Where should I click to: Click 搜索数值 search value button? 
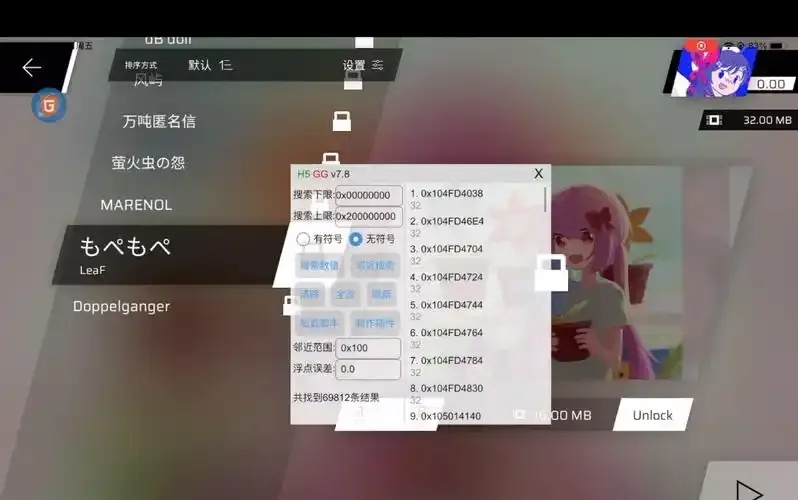(319, 265)
